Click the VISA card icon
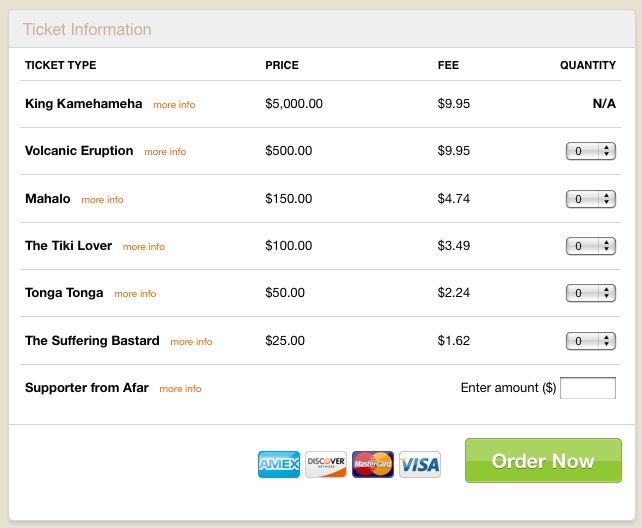The image size is (642, 528). [420, 464]
